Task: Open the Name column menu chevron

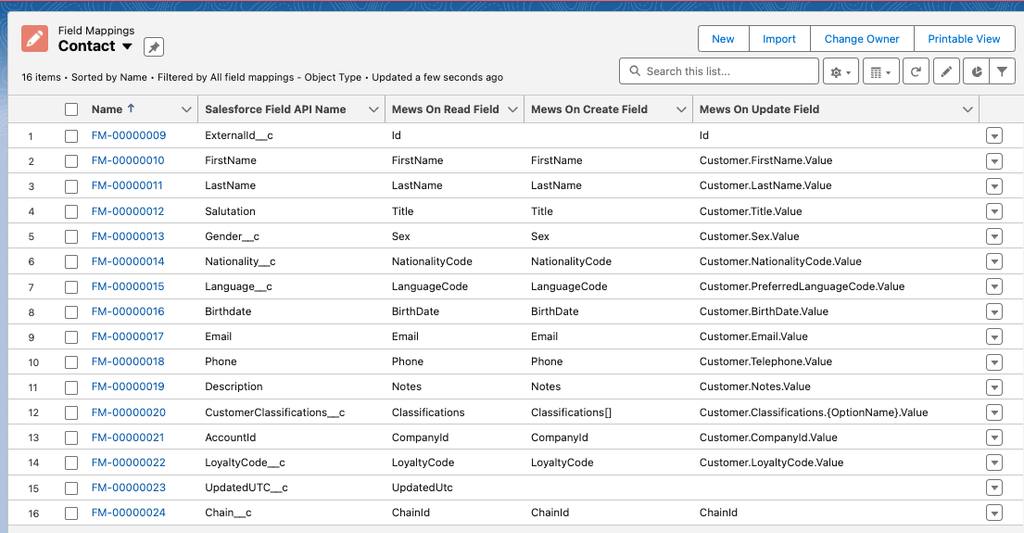Action: pos(186,110)
